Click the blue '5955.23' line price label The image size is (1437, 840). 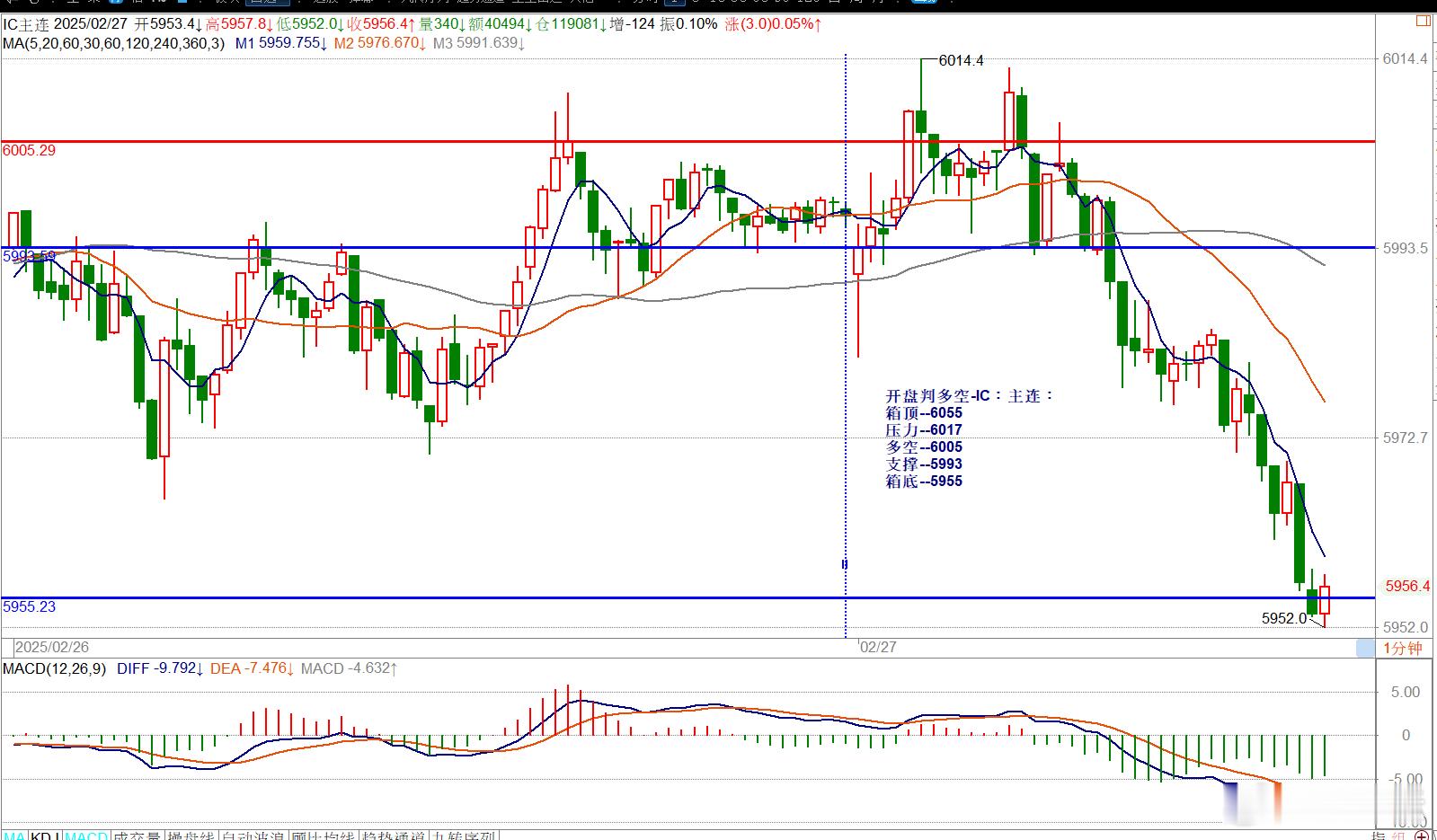coord(29,607)
